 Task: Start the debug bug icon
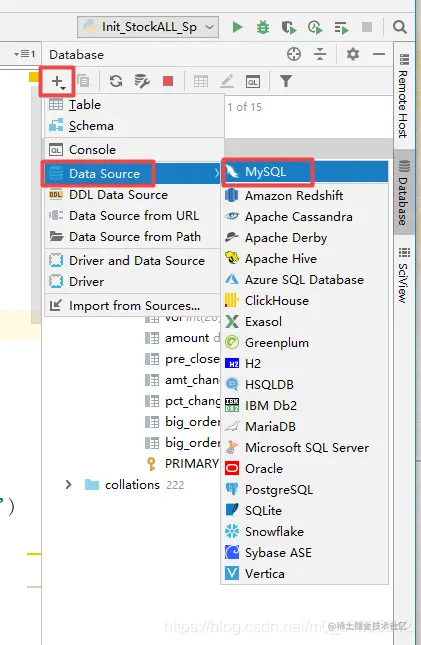pos(263,27)
